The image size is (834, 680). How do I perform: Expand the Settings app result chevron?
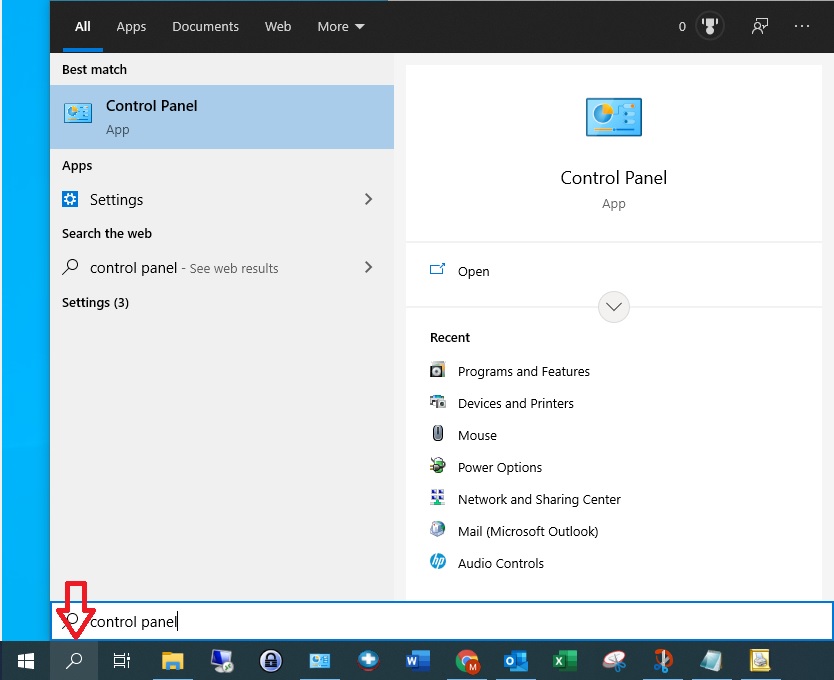tap(368, 199)
